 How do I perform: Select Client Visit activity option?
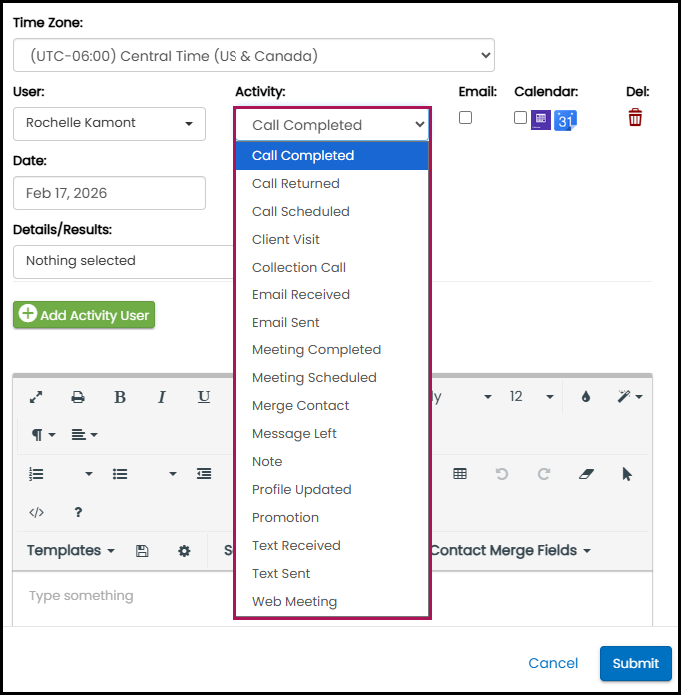[x=332, y=239]
